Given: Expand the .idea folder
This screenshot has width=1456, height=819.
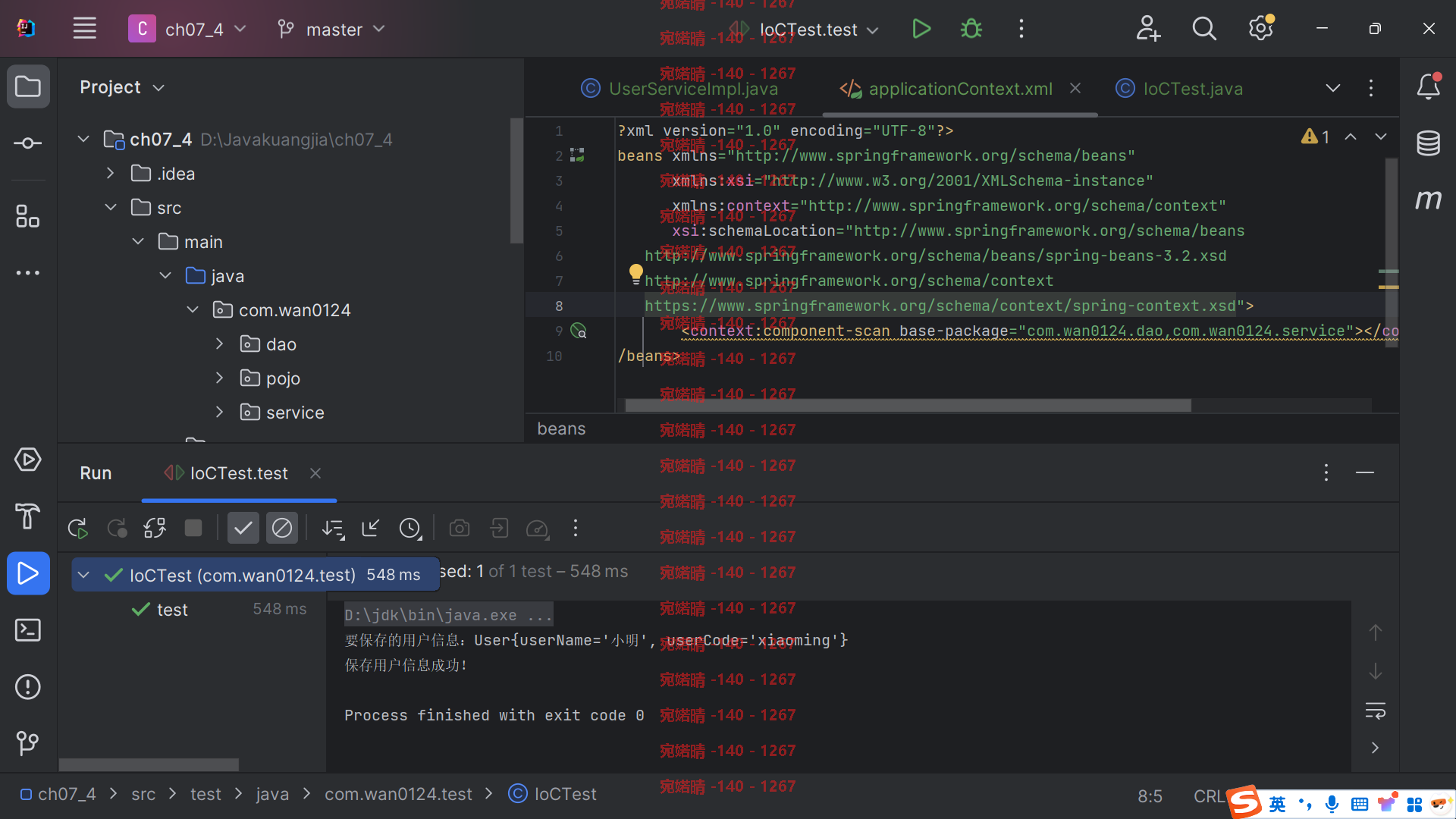Looking at the screenshot, I should tap(111, 174).
